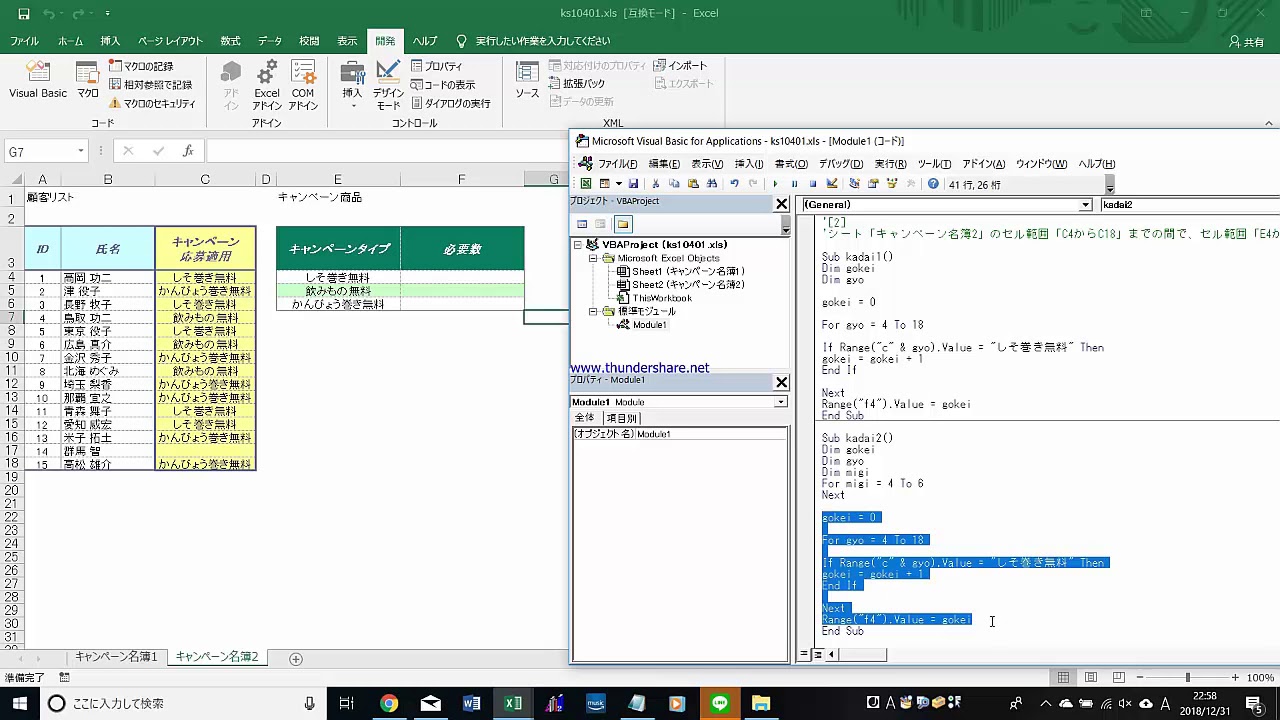
Task: Click the undo icon in the VBA toolbar
Action: 734,184
